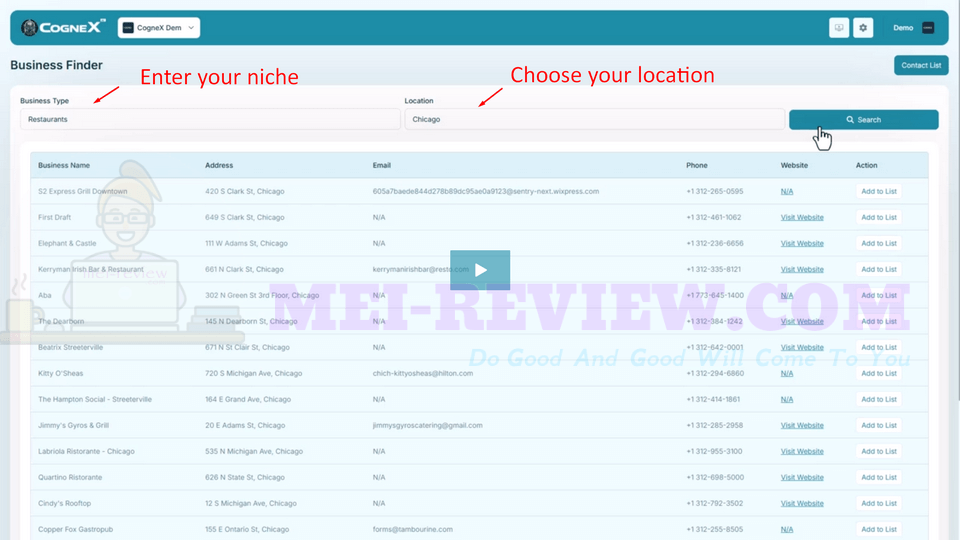Visit Website for Beatrix Streeterville
960x540 pixels.
[x=801, y=347]
